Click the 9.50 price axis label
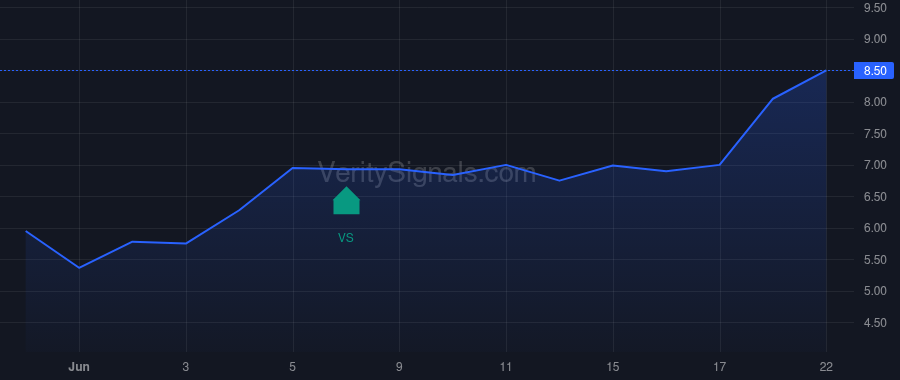Screen dimensions: 900x380 [x=875, y=7]
